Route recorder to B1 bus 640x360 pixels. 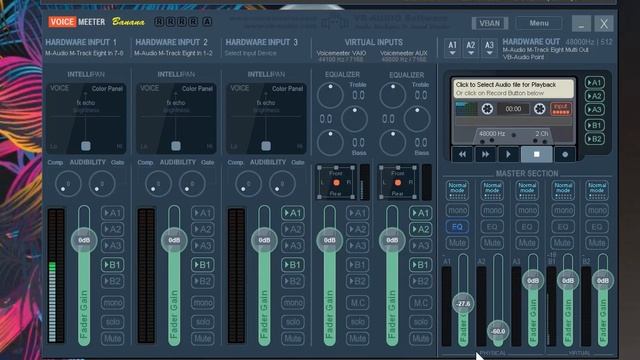click(595, 125)
